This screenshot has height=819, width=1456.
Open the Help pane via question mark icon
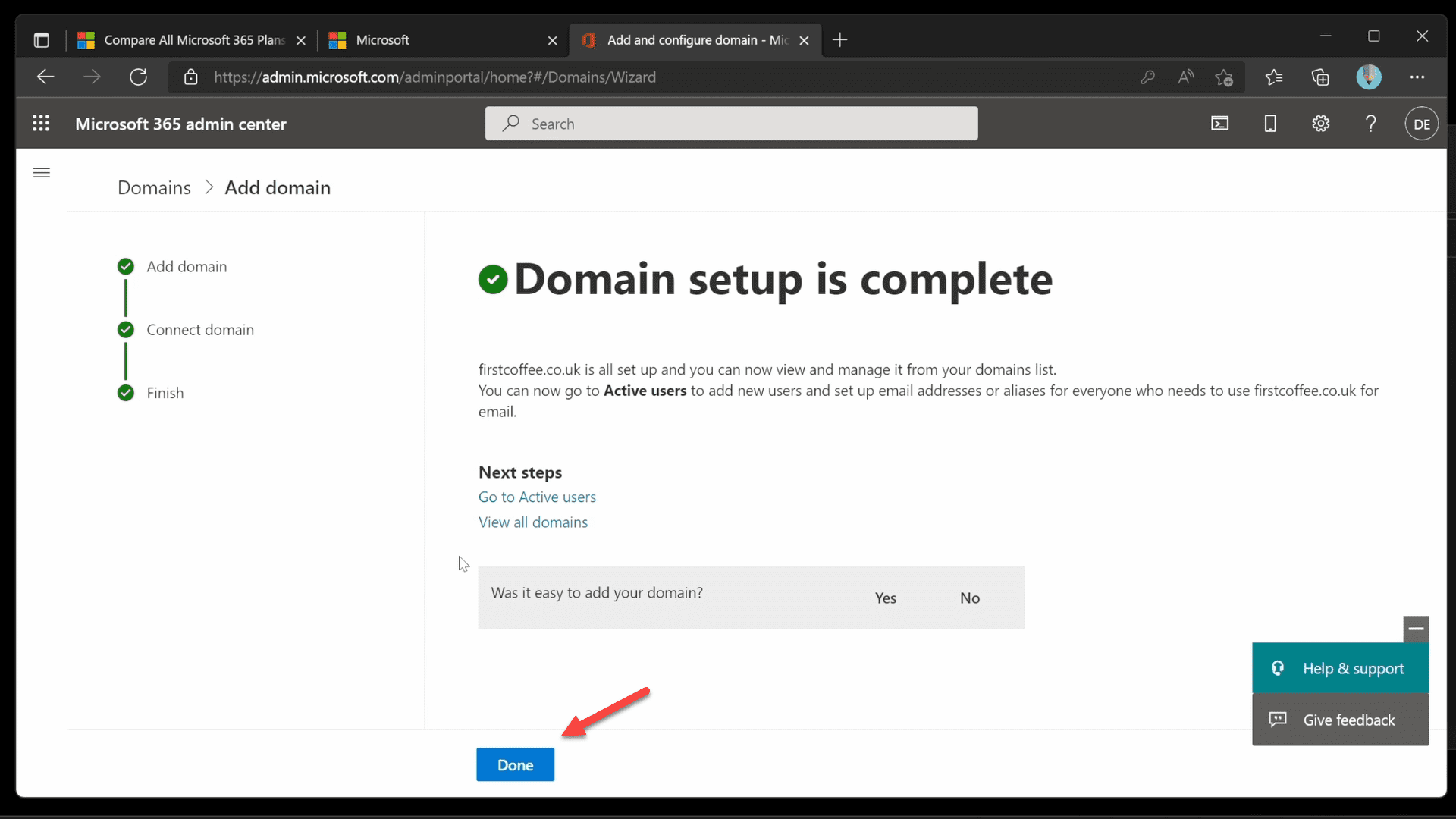[x=1371, y=123]
